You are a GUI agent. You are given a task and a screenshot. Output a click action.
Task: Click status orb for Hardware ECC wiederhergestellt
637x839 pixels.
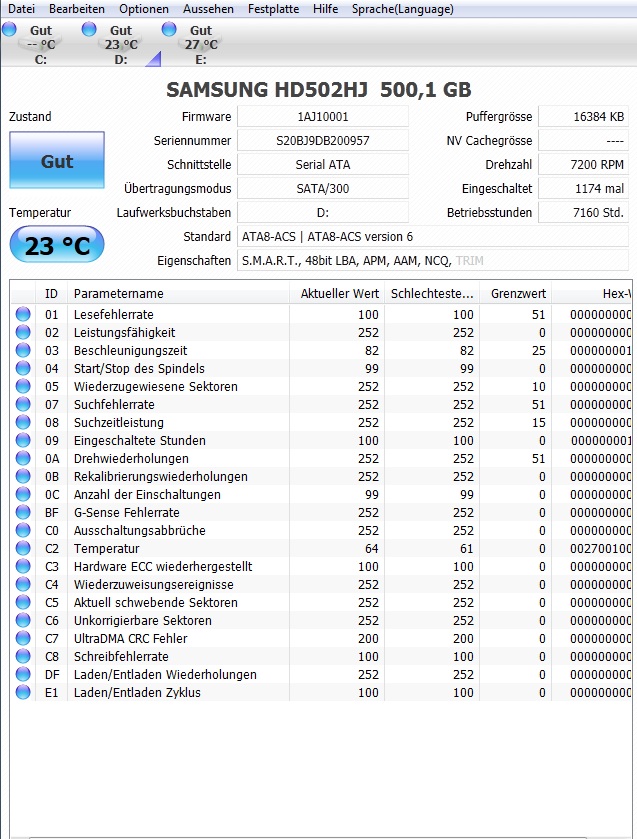[23, 566]
